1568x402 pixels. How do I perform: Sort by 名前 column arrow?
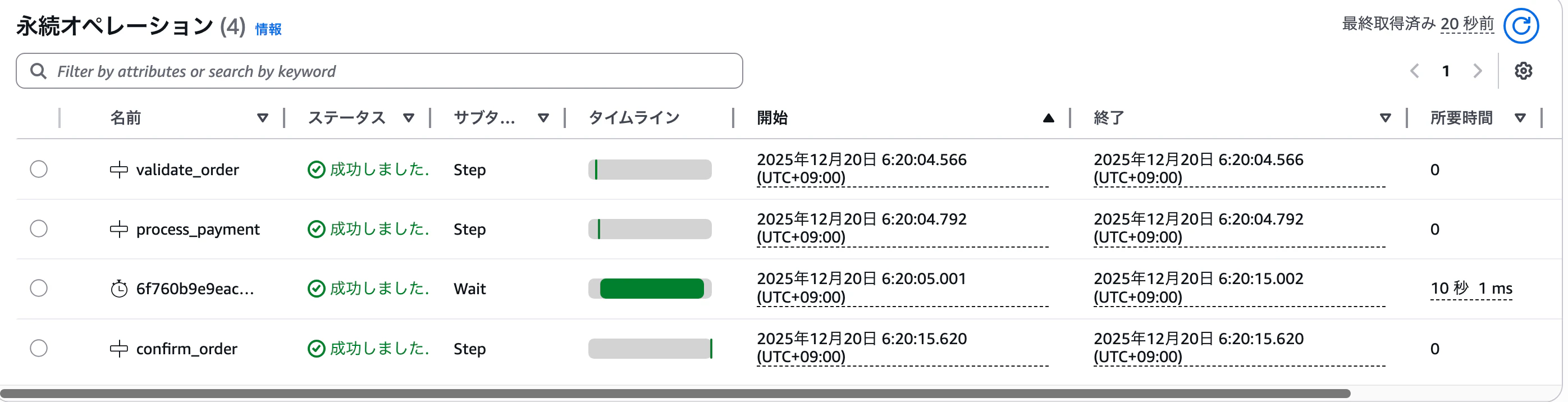pyautogui.click(x=262, y=117)
